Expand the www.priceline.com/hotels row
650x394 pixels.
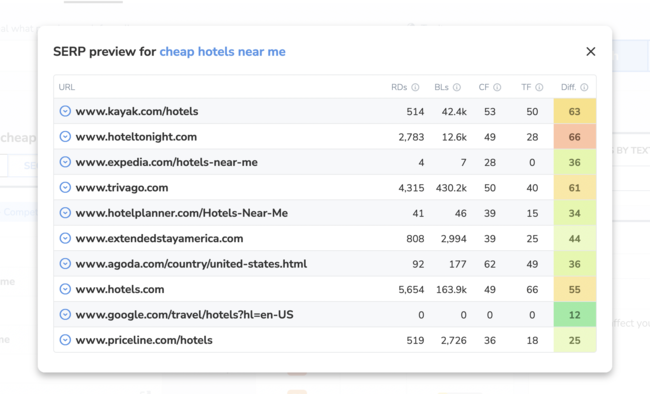pyautogui.click(x=65, y=340)
